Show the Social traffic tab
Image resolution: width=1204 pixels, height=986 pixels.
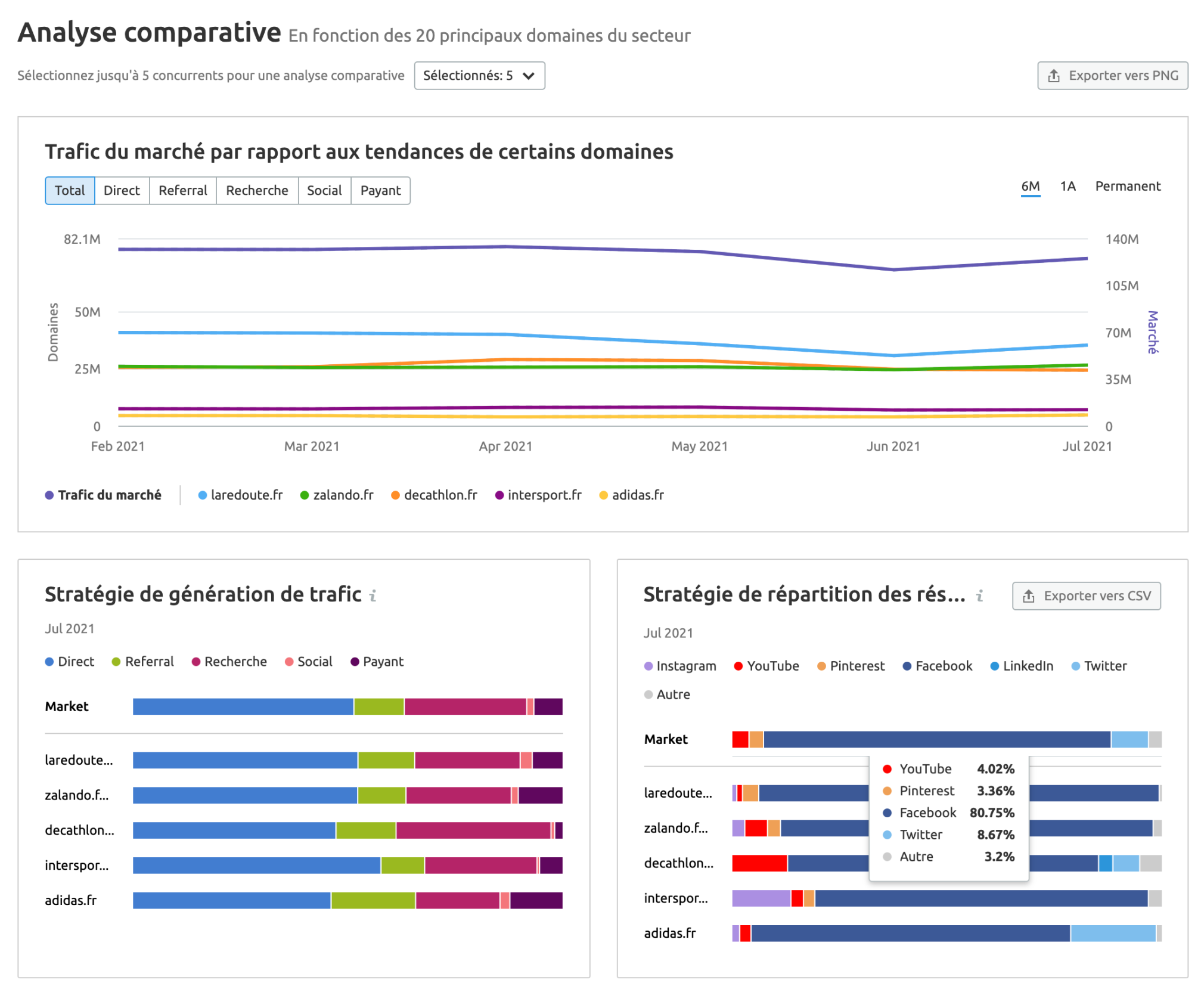324,190
